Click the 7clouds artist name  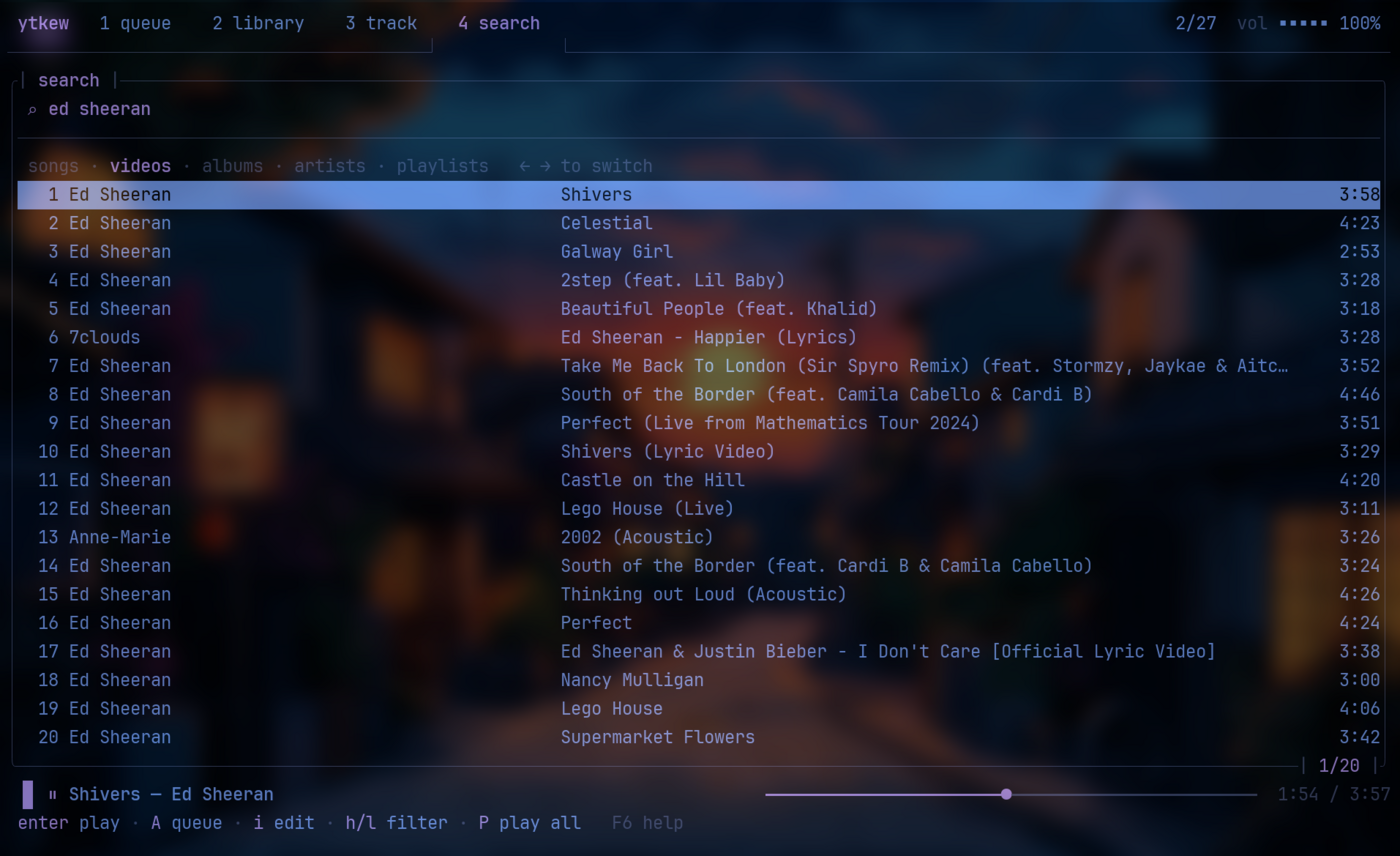tap(105, 337)
